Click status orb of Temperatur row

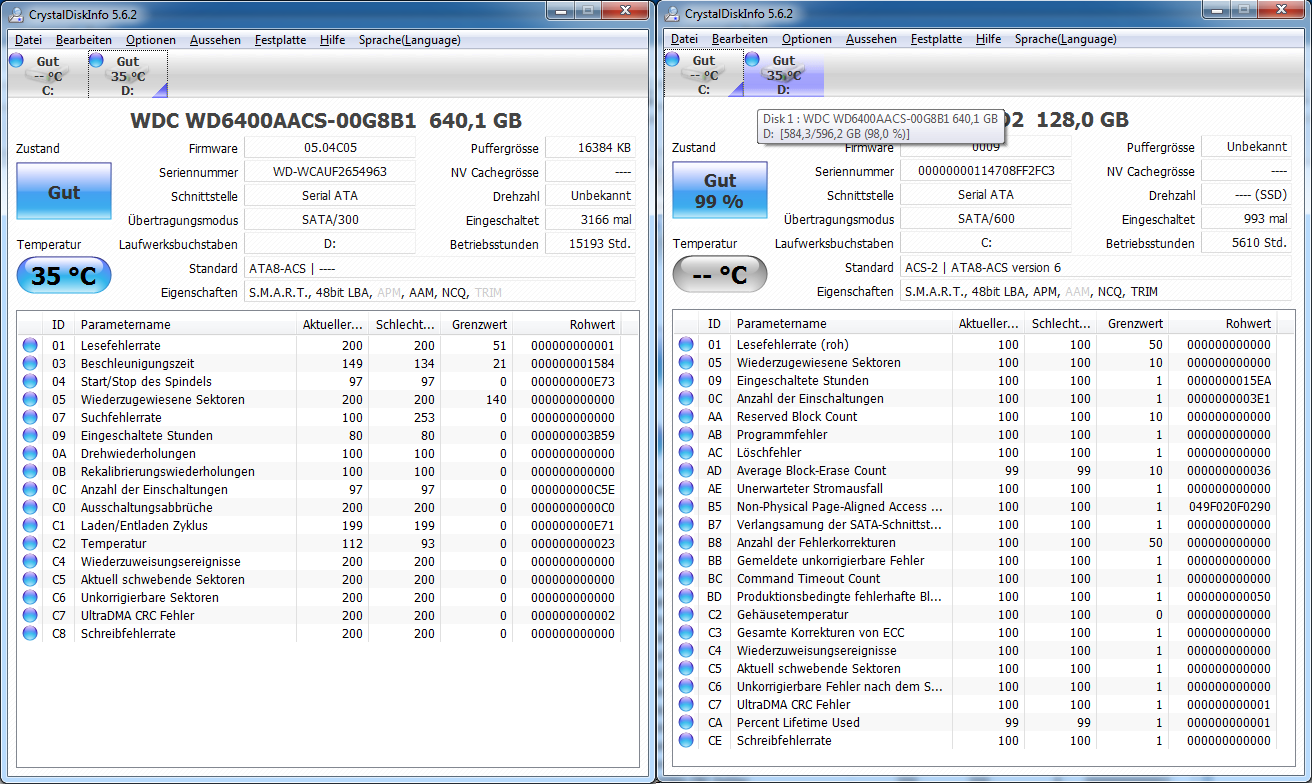[x=30, y=543]
